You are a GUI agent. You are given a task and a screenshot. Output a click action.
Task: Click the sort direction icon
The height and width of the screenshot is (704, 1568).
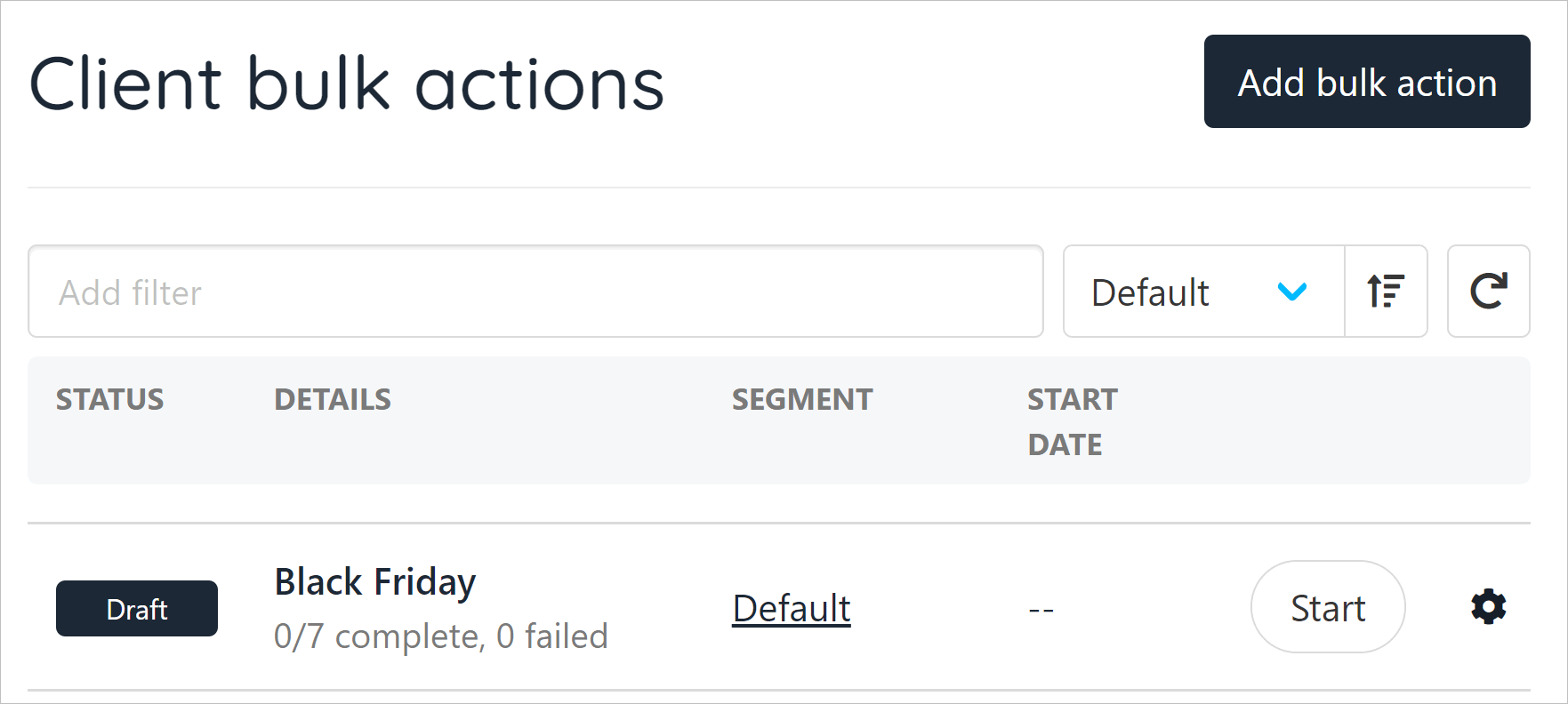pyautogui.click(x=1386, y=291)
